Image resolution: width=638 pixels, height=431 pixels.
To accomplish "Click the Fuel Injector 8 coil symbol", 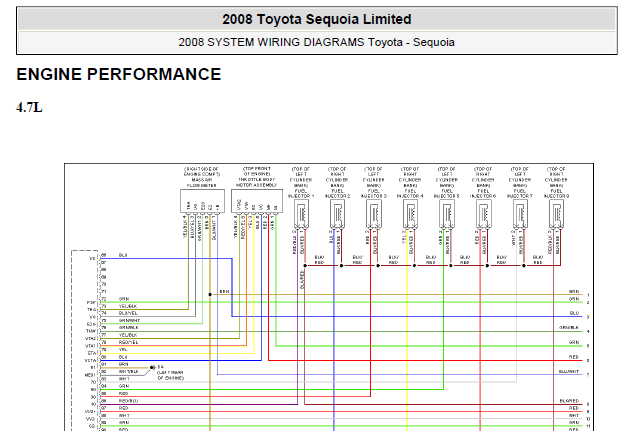I will coord(557,214).
